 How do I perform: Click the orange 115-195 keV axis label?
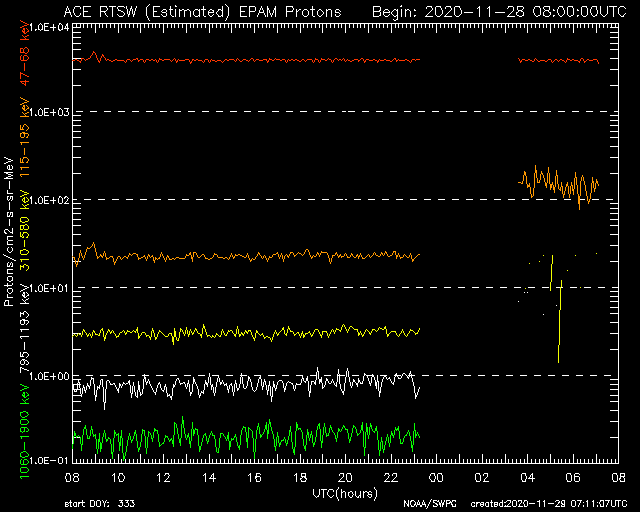point(25,137)
